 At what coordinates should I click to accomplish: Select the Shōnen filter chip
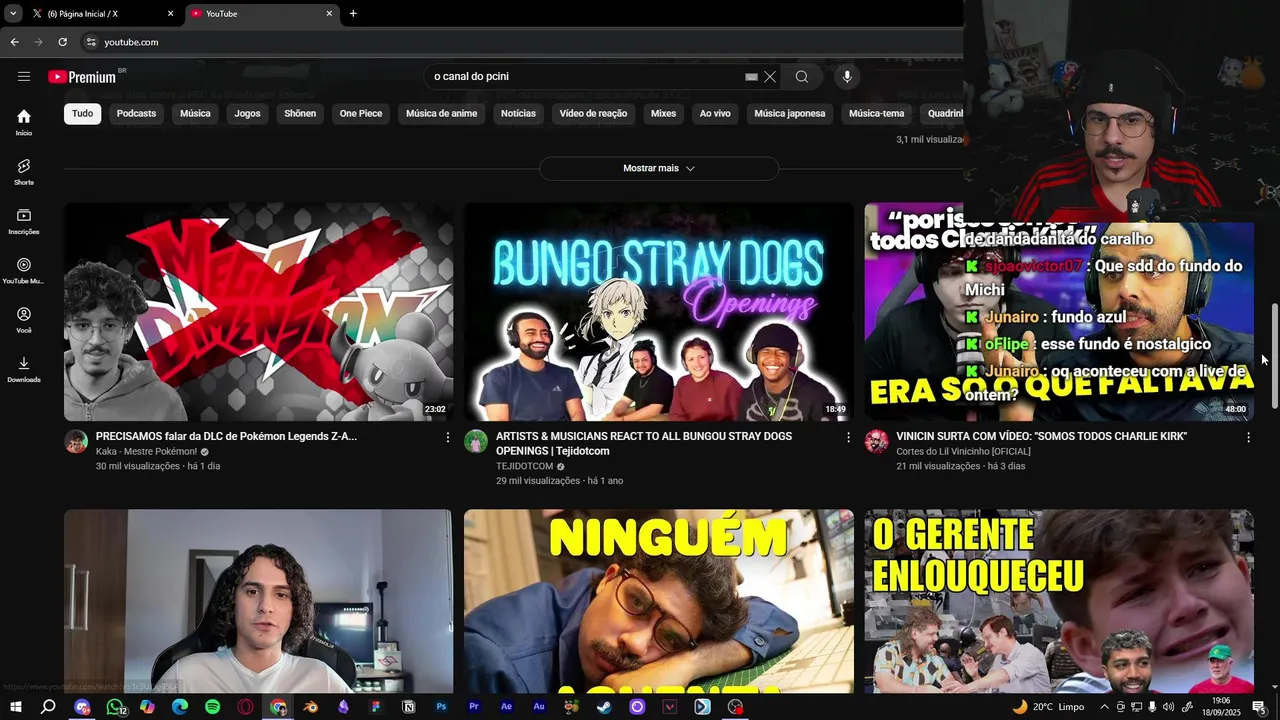[x=300, y=114]
